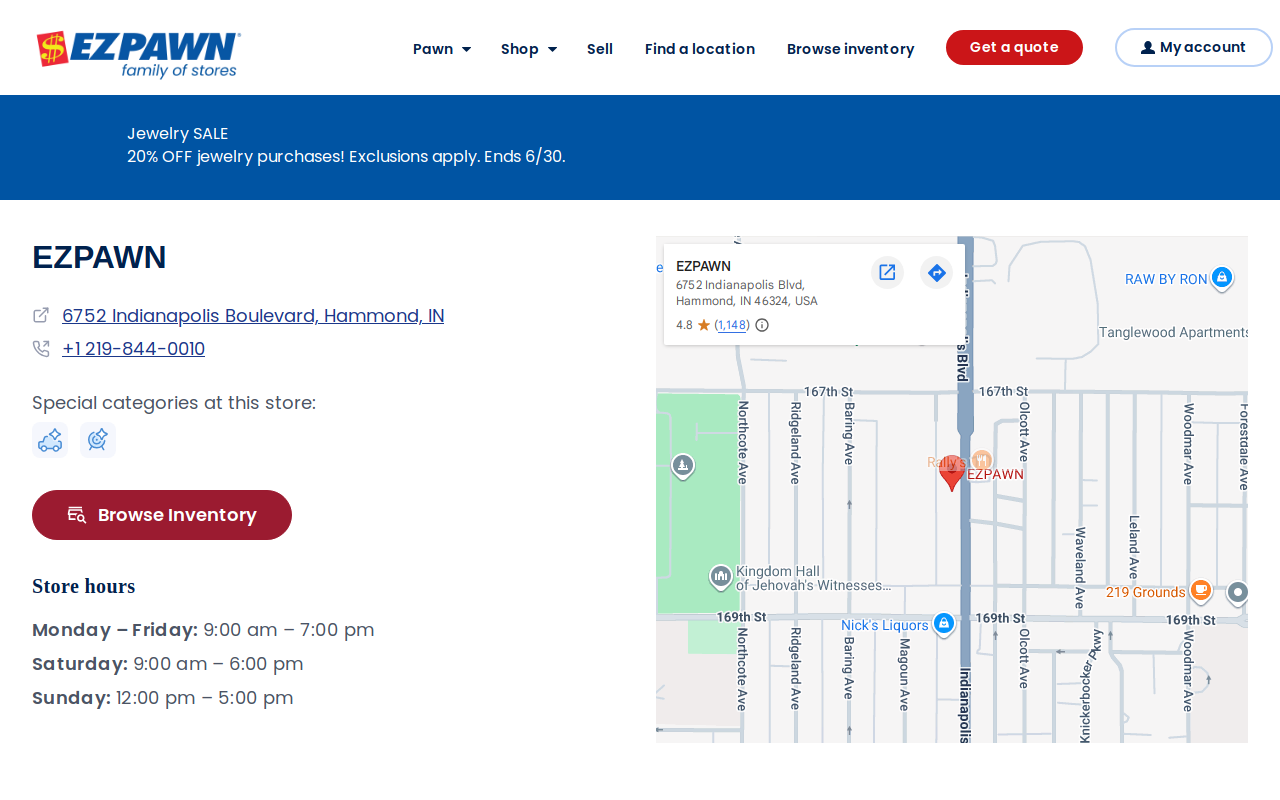1280x800 pixels.
Task: Select 219 Grounds cafe marker
Action: (1201, 591)
